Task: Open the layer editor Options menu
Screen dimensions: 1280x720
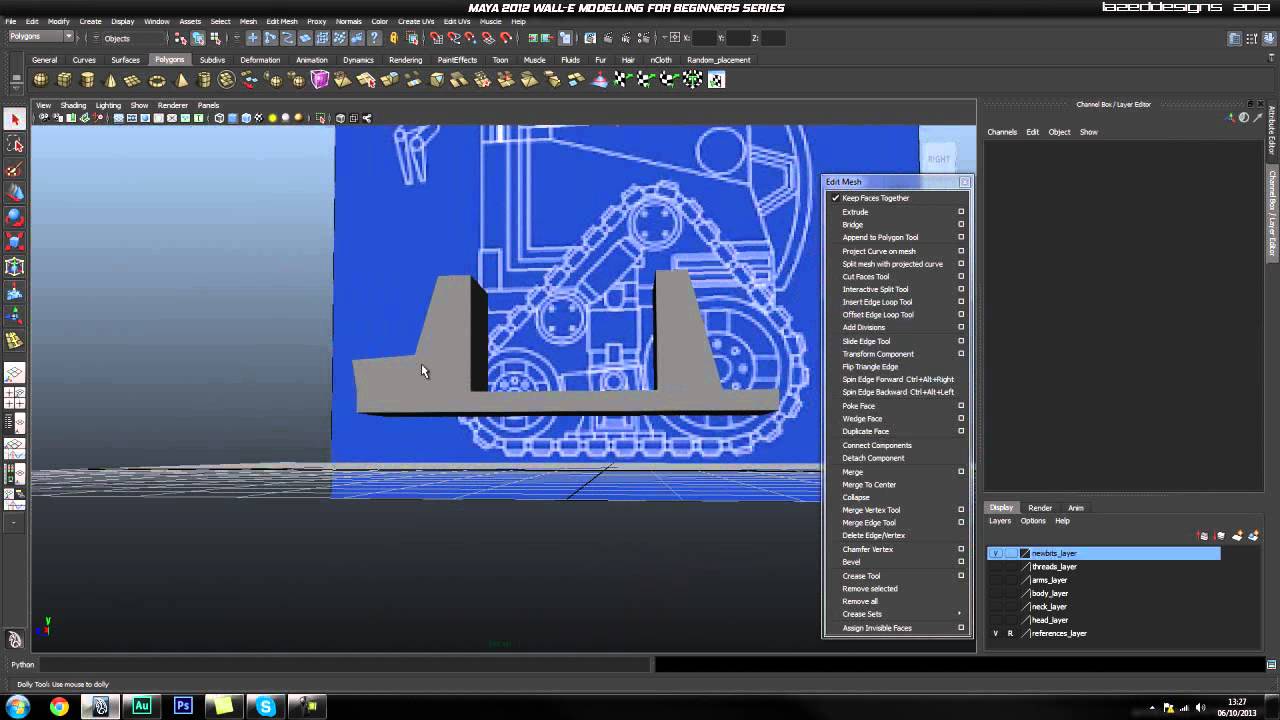Action: [1033, 521]
